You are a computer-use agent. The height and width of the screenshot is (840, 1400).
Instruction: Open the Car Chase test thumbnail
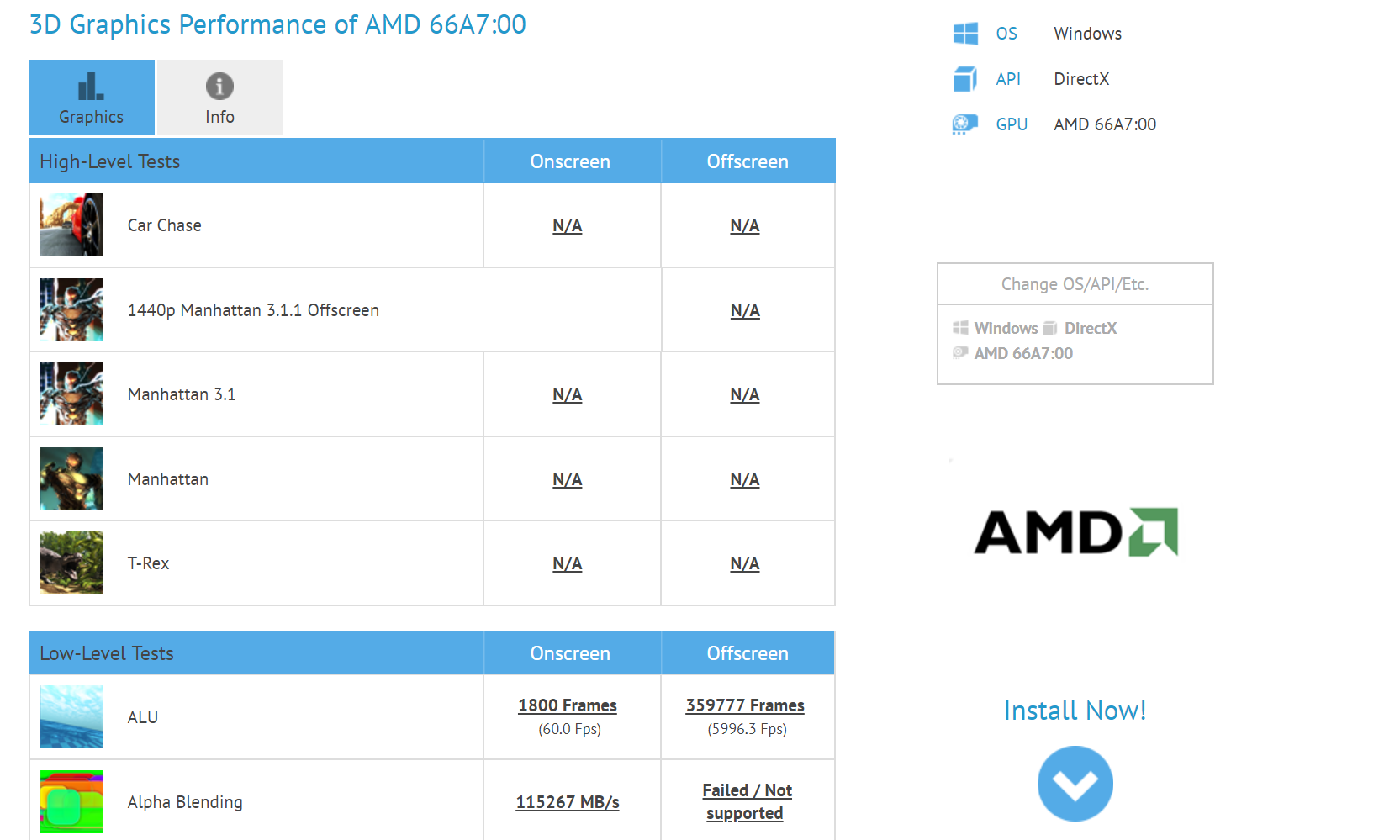tap(71, 225)
